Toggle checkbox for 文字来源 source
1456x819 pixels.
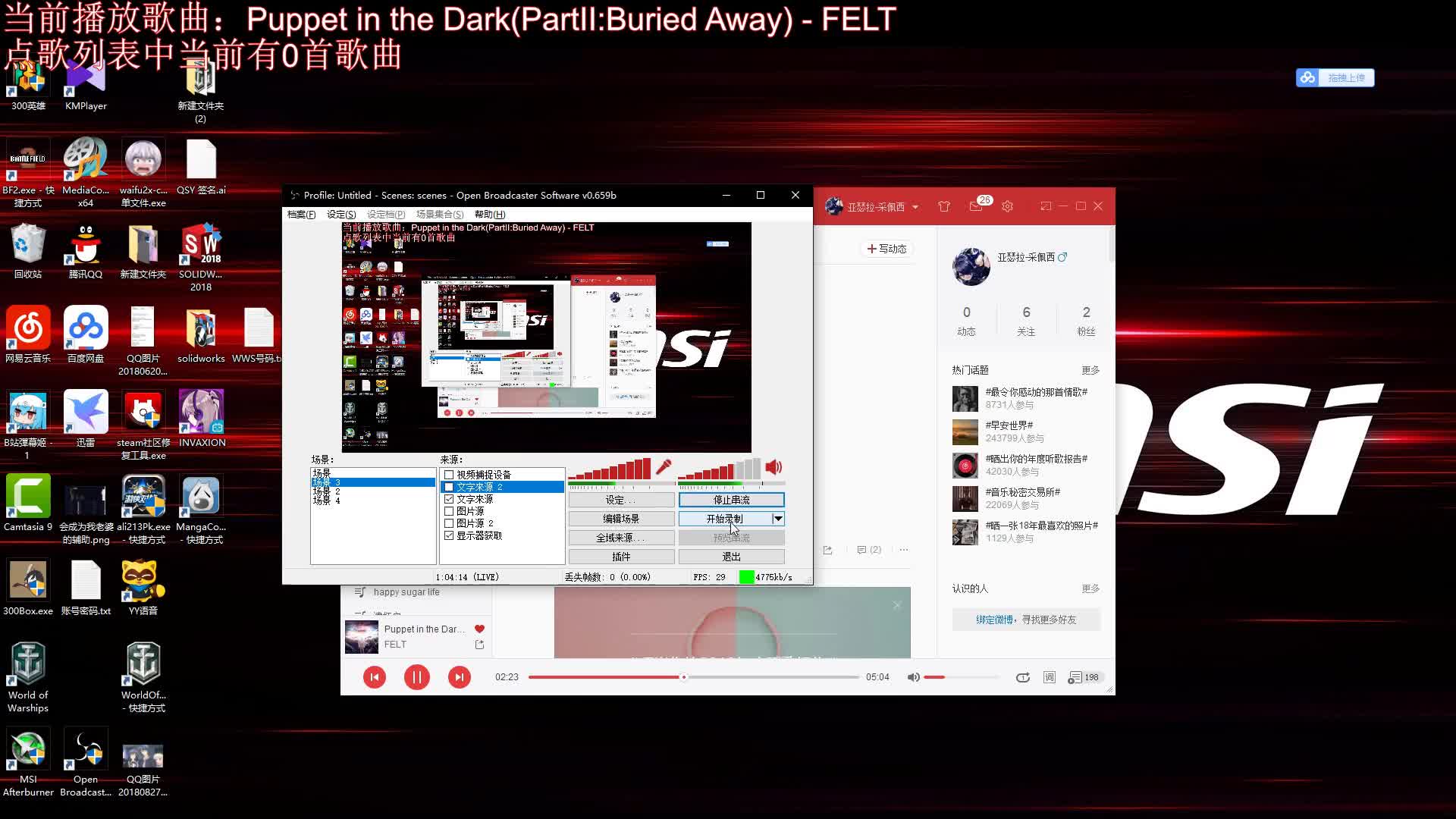(x=449, y=498)
